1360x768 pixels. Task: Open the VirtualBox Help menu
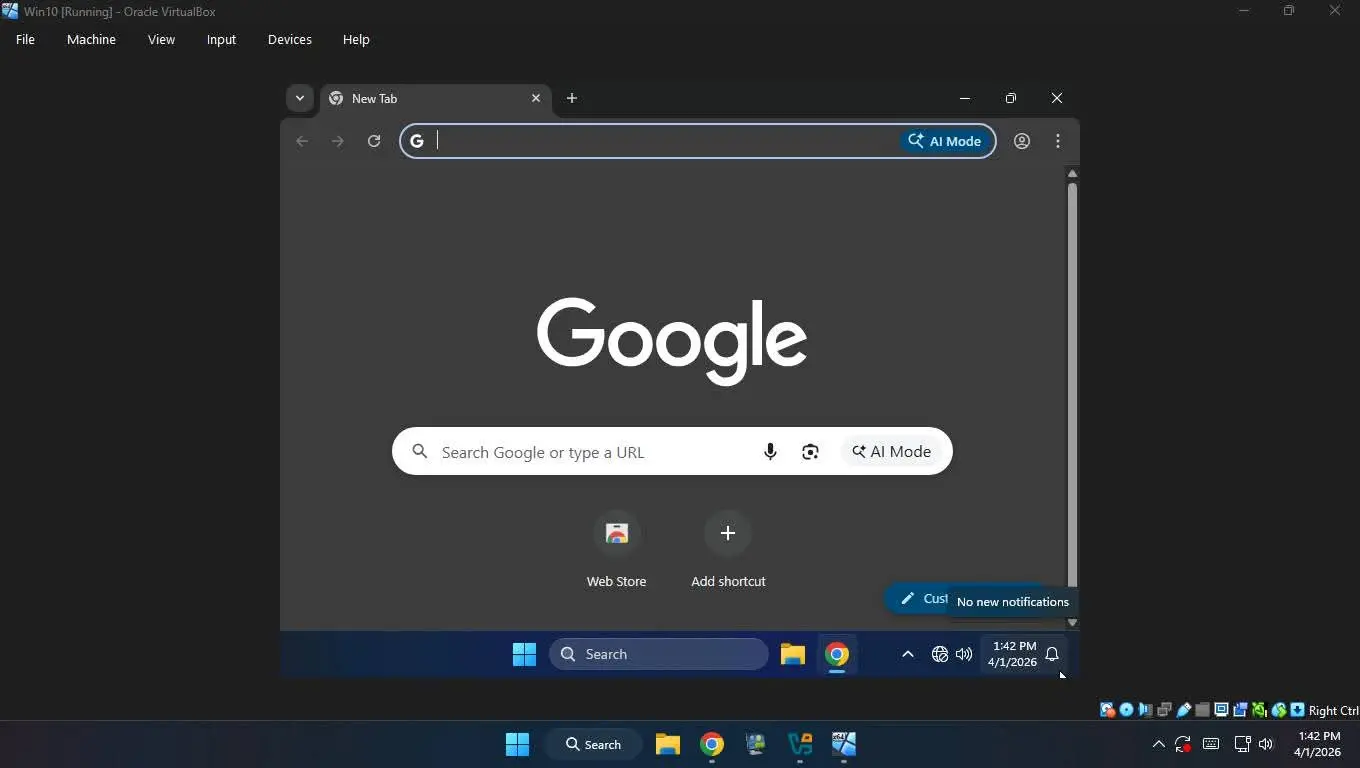click(x=356, y=40)
